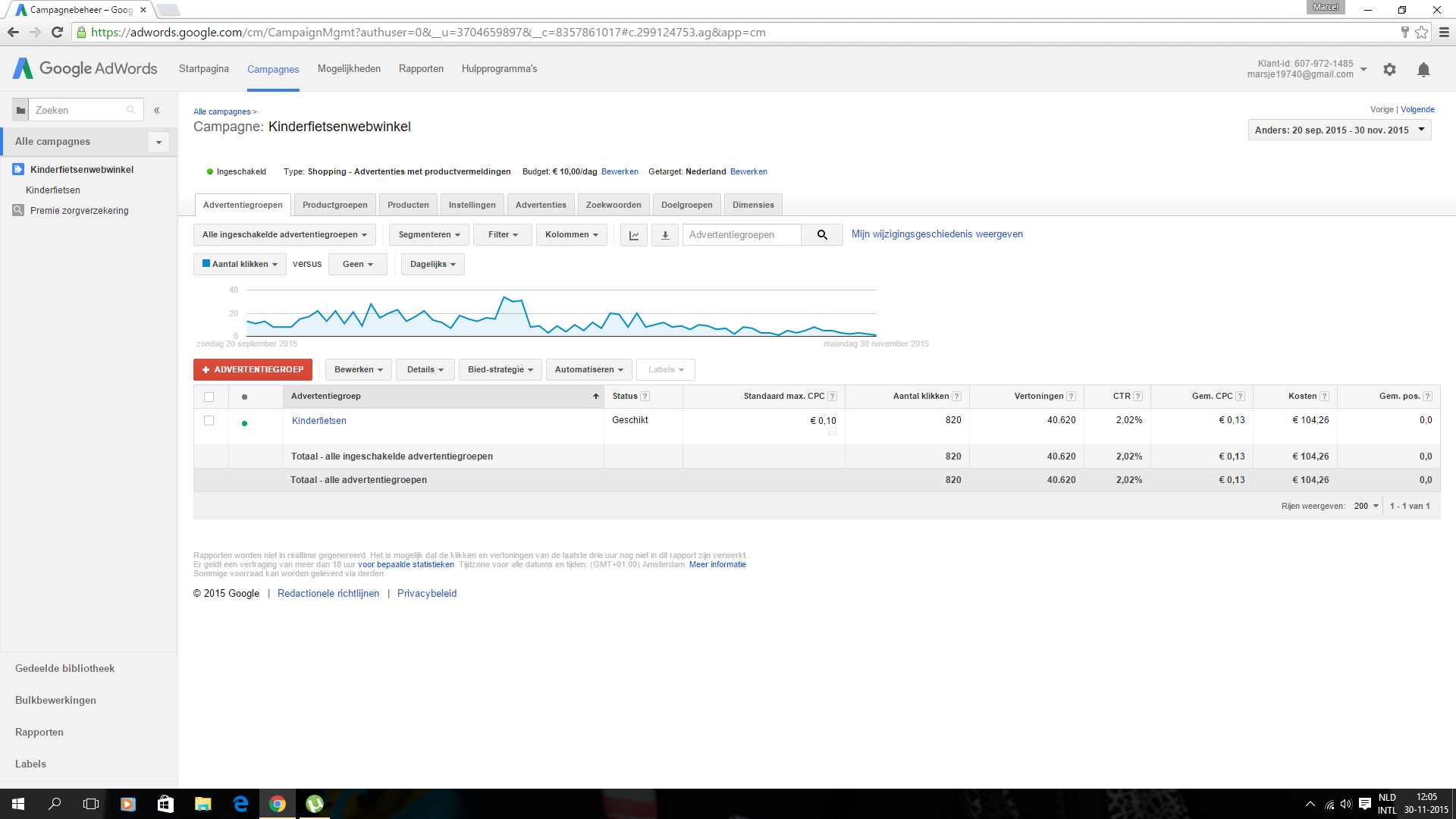Open Rapporten in top menu
Viewport: 1456px width, 819px height.
(x=421, y=69)
